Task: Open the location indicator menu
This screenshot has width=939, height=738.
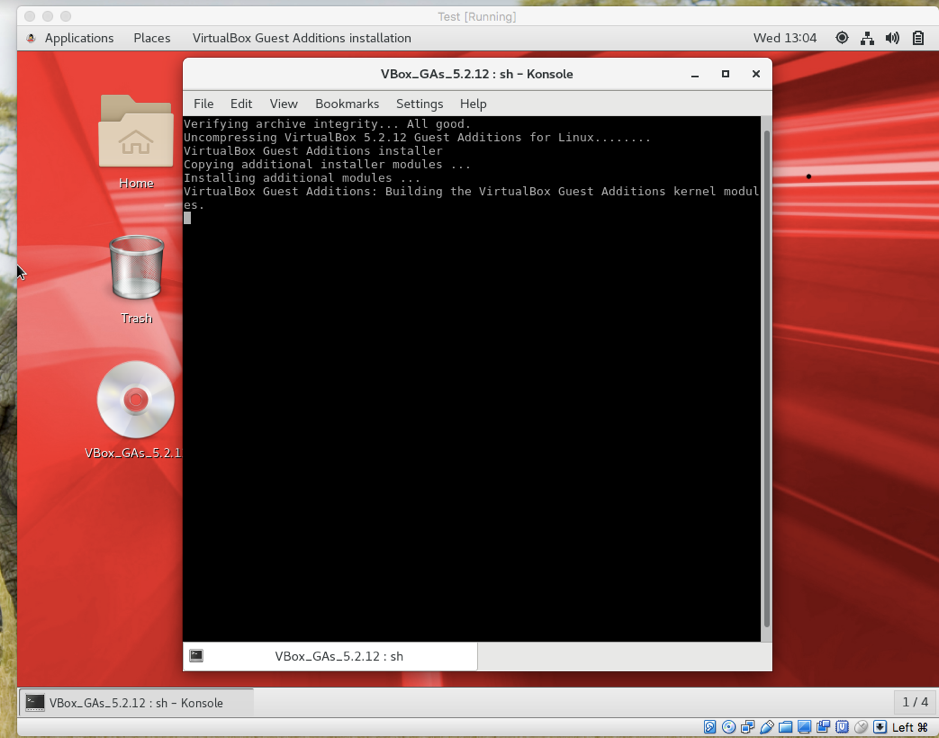Action: (841, 37)
